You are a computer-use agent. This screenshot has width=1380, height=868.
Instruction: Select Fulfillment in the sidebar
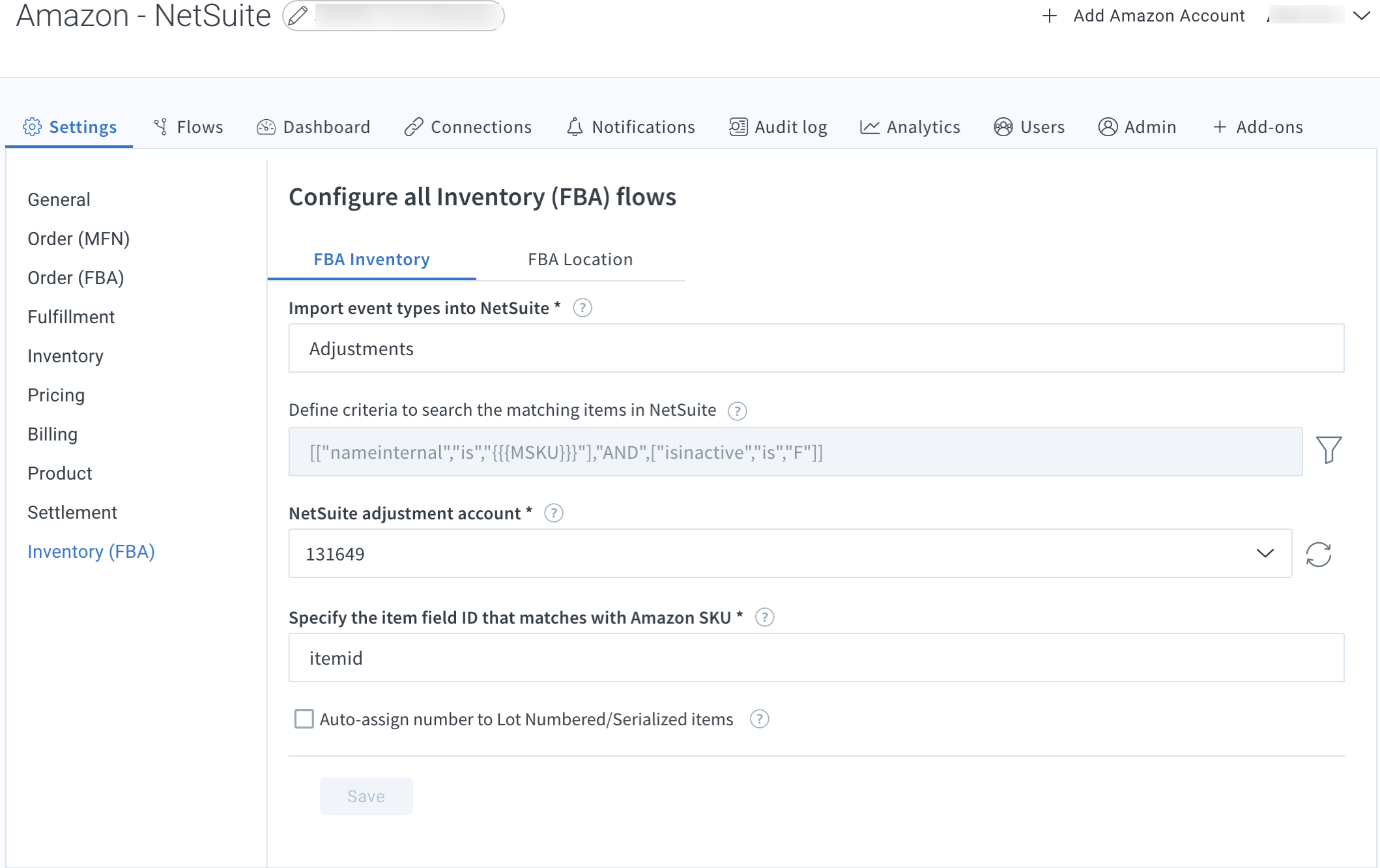pos(71,317)
